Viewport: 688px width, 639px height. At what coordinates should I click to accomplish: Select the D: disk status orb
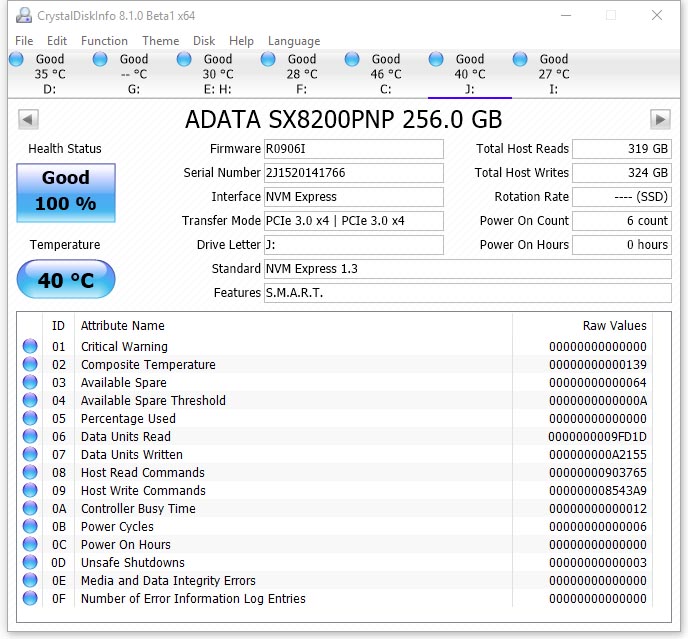[x=17, y=59]
